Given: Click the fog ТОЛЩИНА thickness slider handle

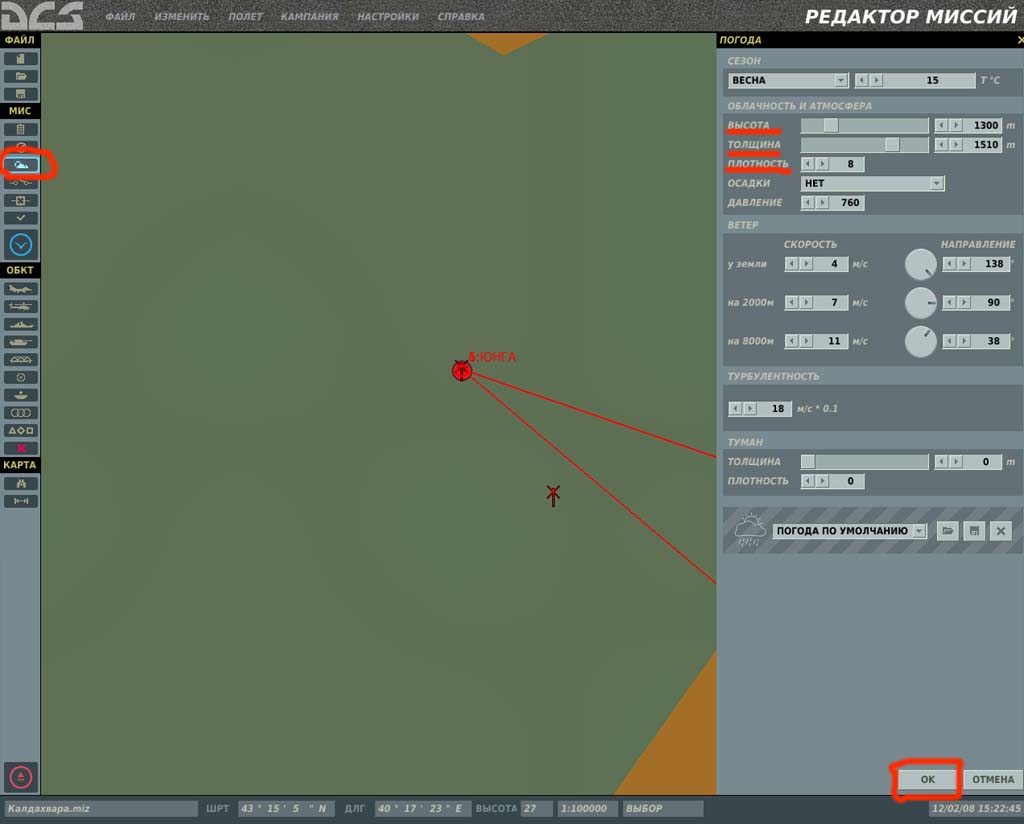Looking at the screenshot, I should (x=808, y=462).
